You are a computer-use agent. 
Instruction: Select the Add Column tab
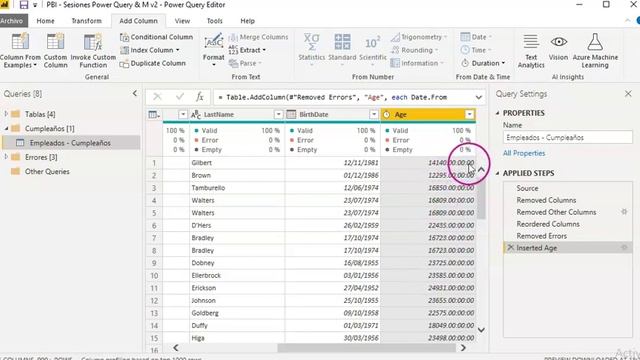coord(138,21)
